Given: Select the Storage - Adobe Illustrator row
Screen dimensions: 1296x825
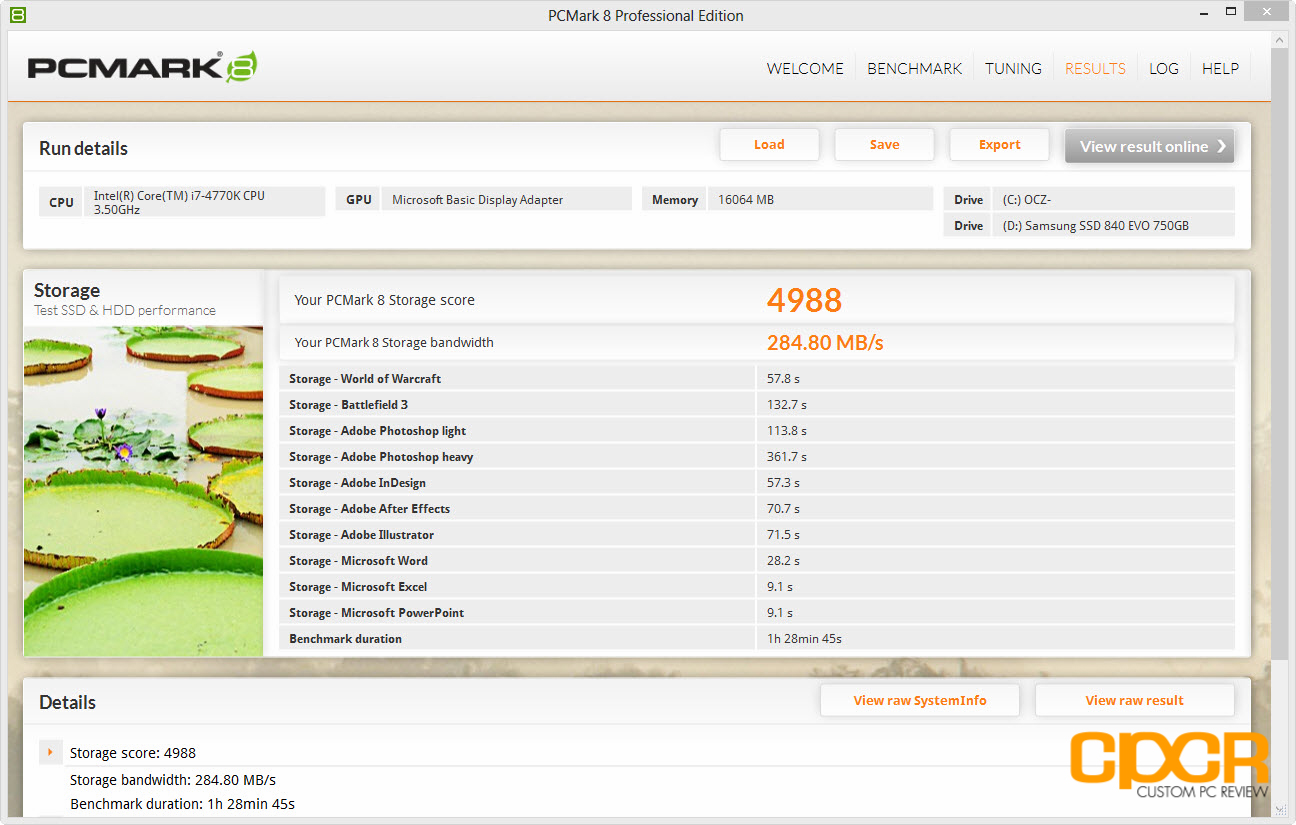Looking at the screenshot, I should click(757, 534).
